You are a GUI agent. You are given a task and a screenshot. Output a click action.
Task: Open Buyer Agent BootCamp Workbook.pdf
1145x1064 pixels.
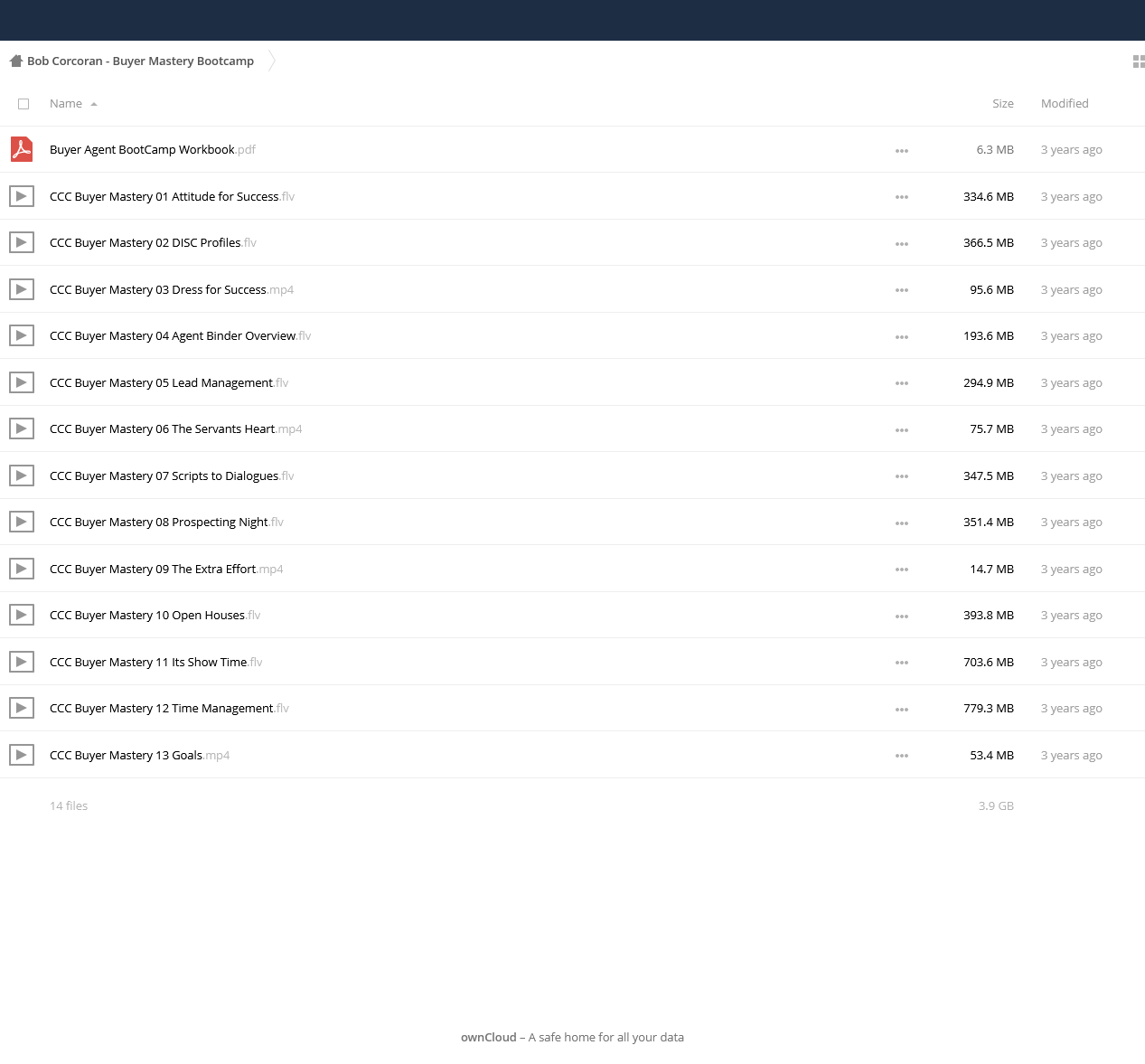point(153,150)
